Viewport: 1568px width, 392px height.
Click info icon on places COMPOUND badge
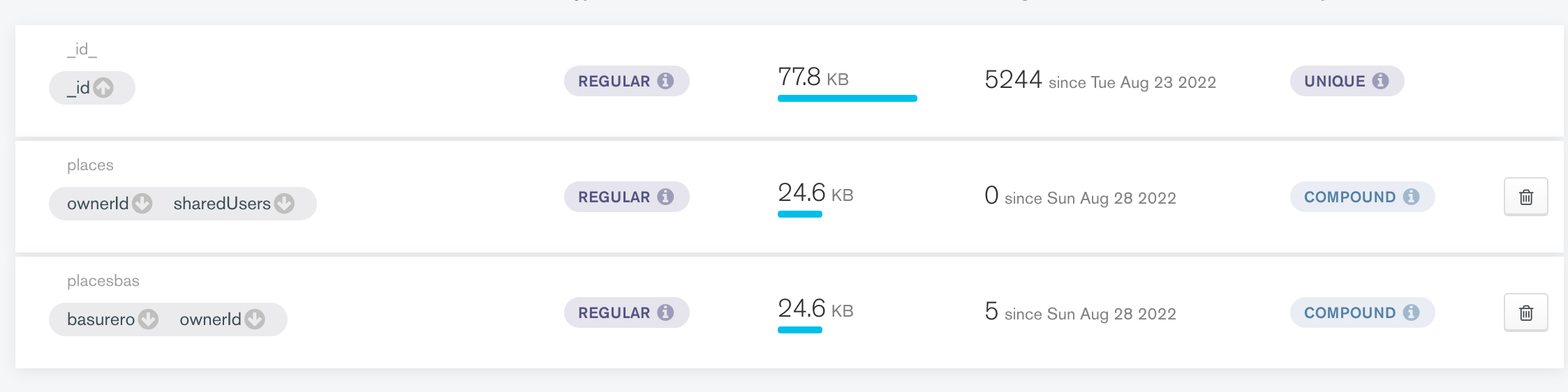[x=1411, y=197]
